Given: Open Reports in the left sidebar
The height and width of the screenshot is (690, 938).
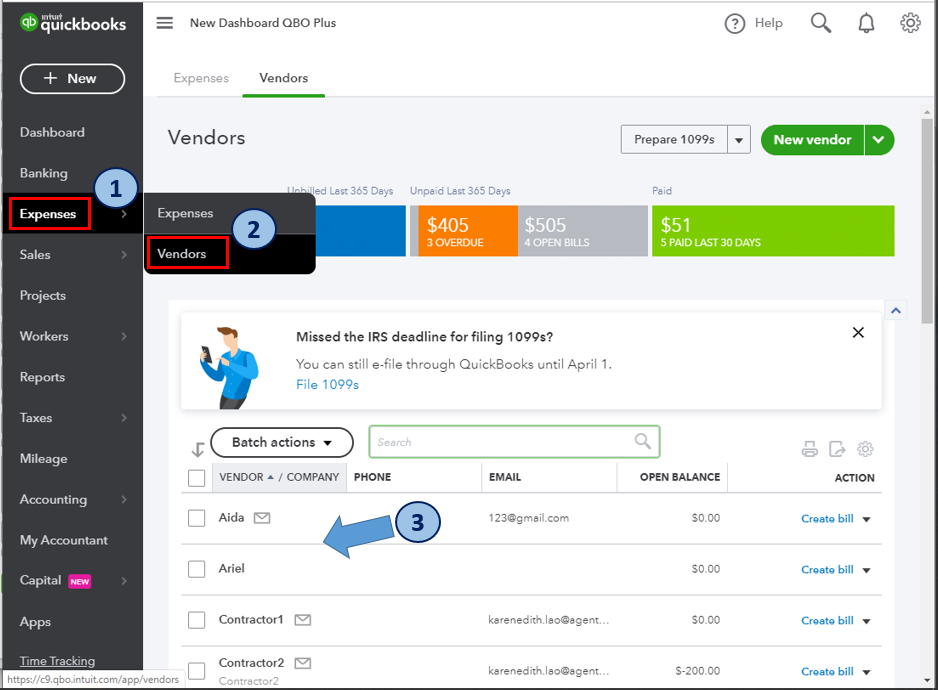Looking at the screenshot, I should tap(42, 377).
